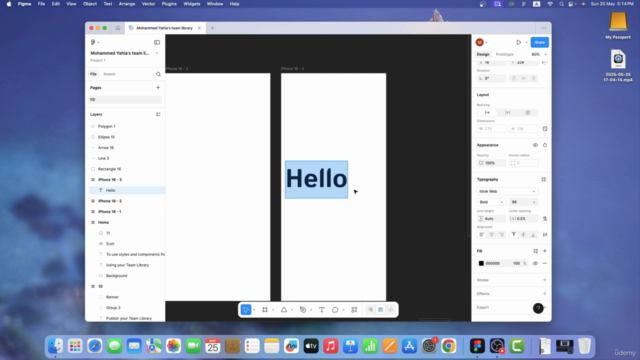The image size is (640, 360).
Task: Click the rotation angle field
Action: 491,78
